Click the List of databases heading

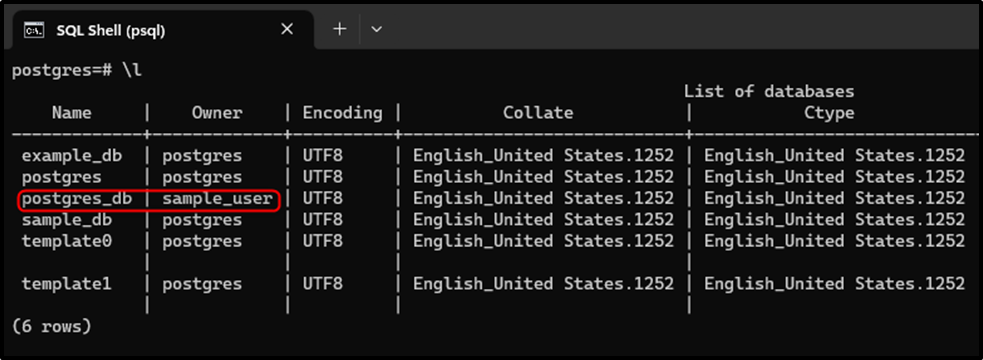click(x=769, y=92)
